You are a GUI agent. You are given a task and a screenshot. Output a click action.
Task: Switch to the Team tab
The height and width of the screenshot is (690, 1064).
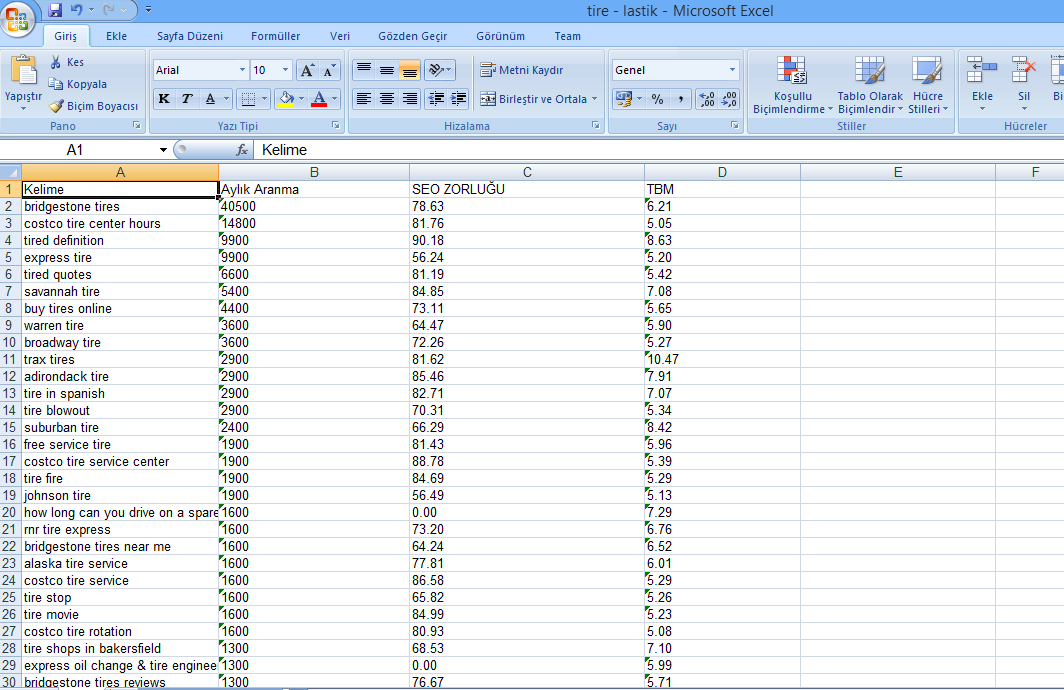coord(567,36)
